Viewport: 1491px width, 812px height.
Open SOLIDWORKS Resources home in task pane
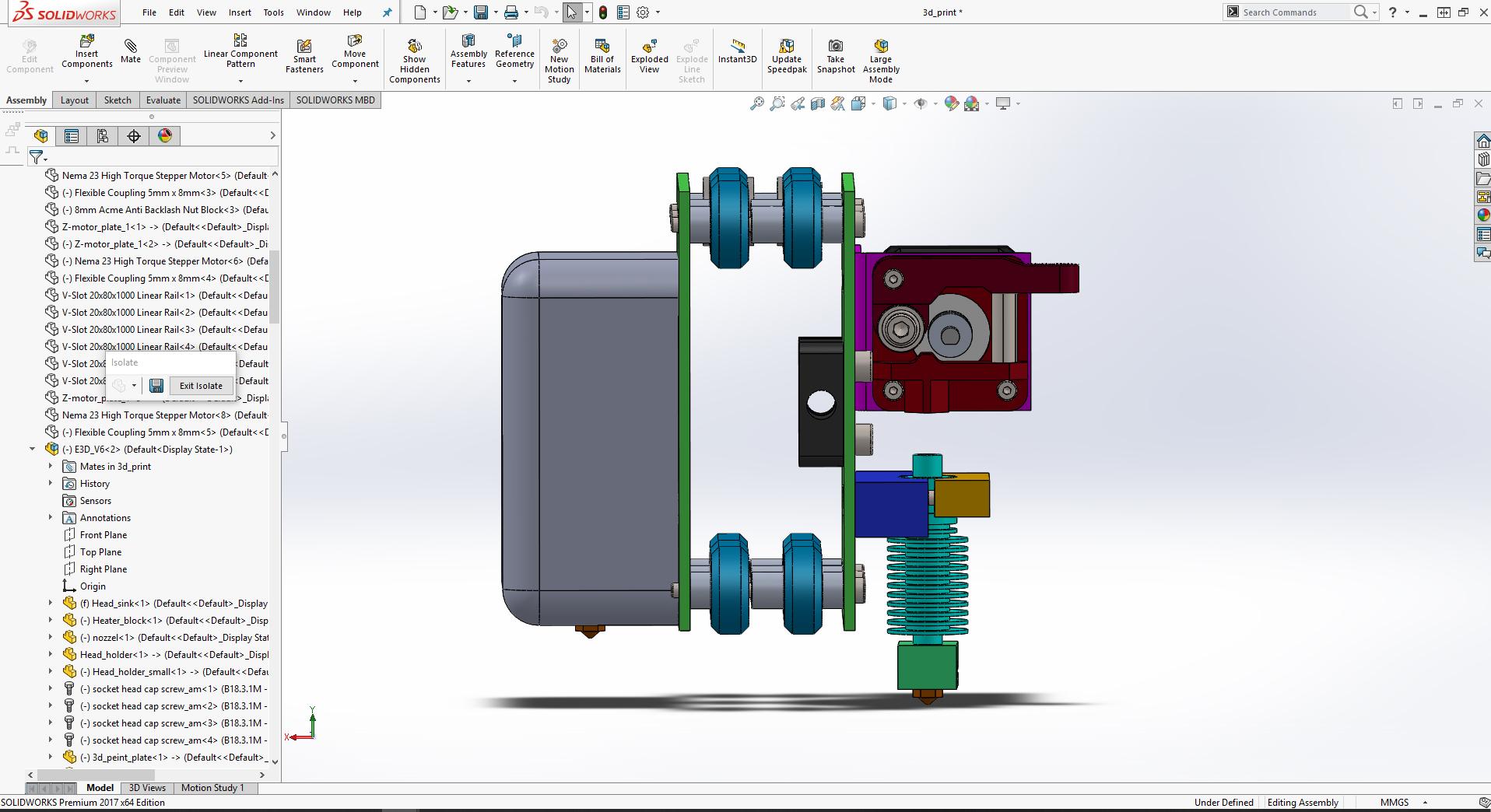[x=1482, y=141]
